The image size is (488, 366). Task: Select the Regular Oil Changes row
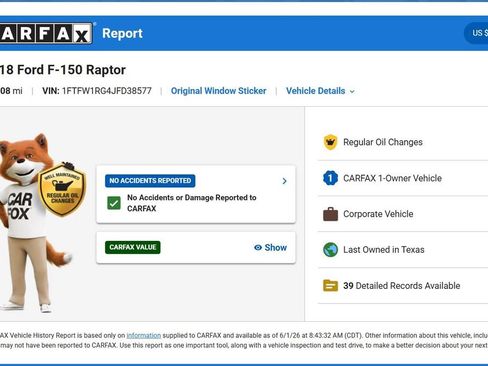[x=403, y=142]
